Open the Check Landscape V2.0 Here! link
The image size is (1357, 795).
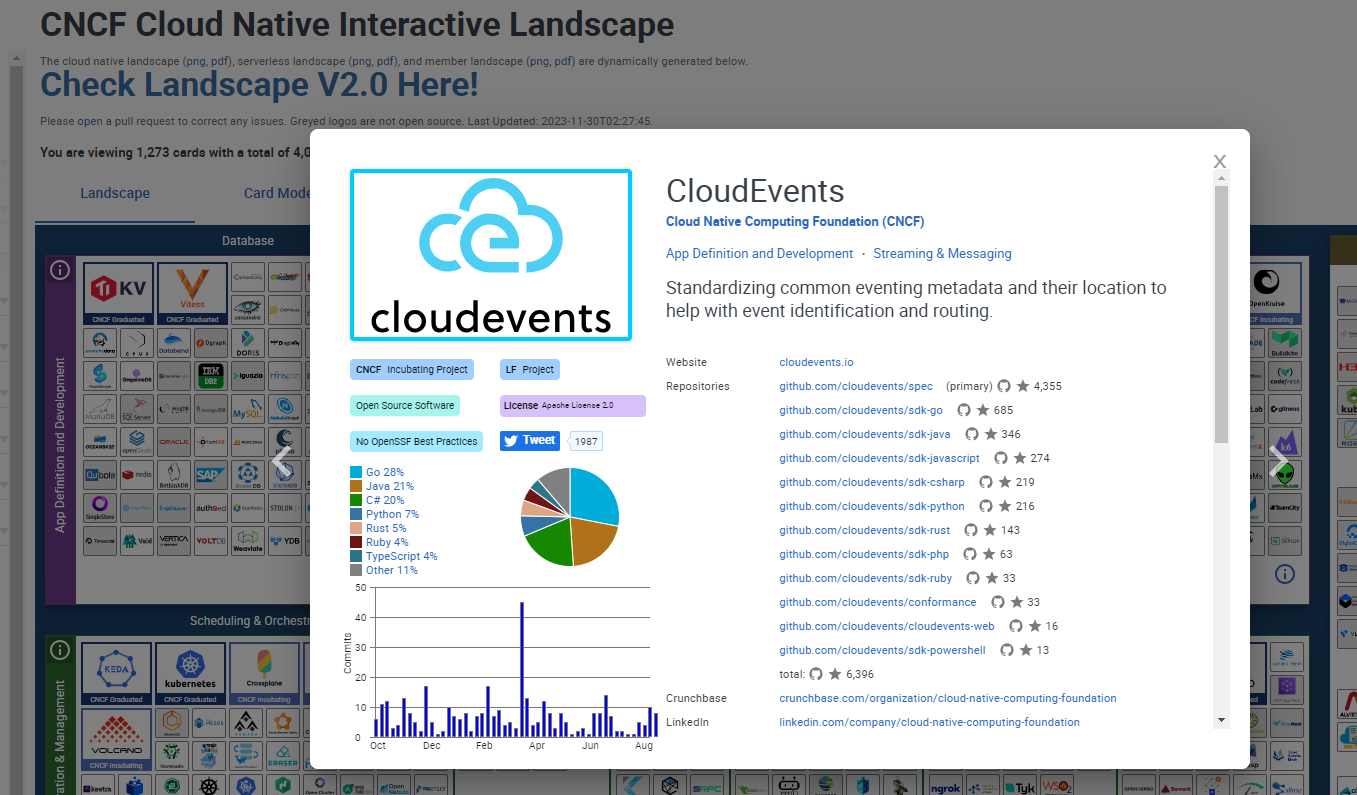259,85
